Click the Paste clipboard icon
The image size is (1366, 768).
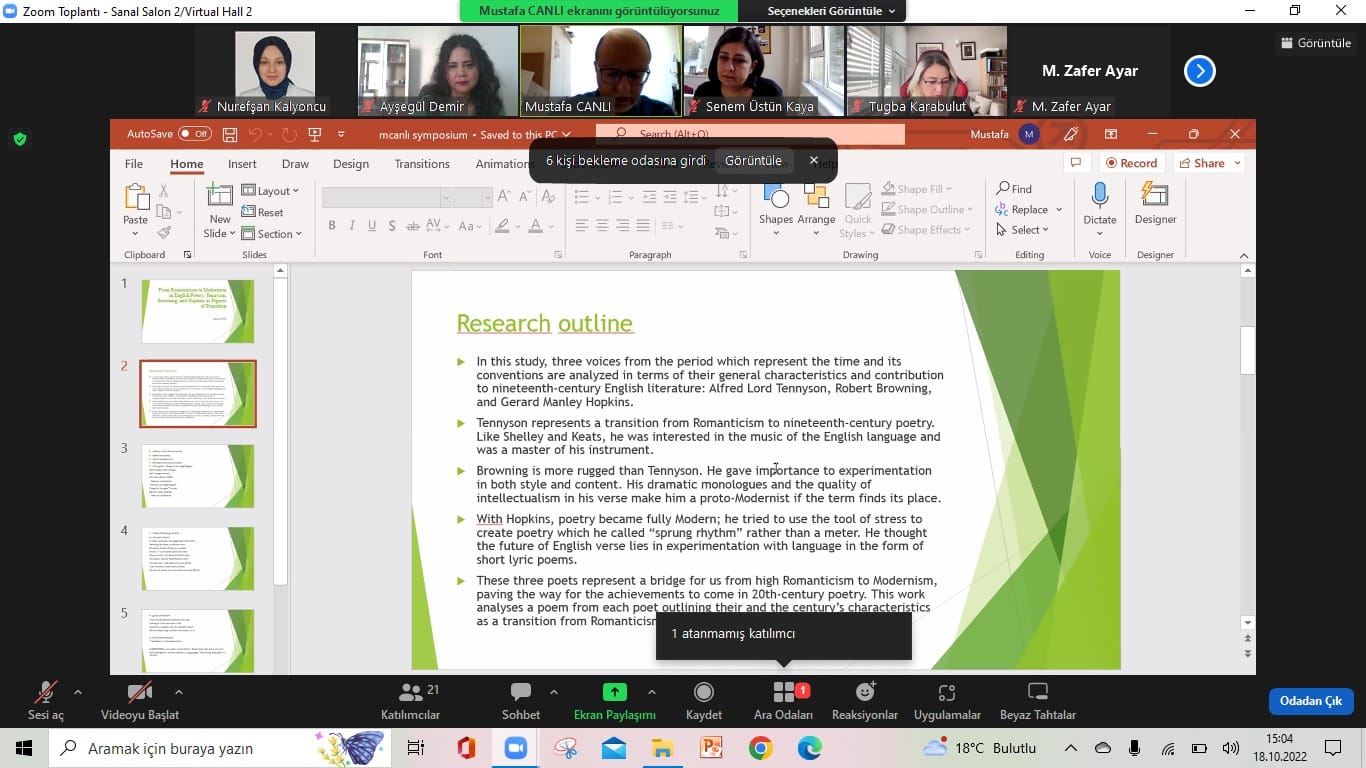point(135,197)
